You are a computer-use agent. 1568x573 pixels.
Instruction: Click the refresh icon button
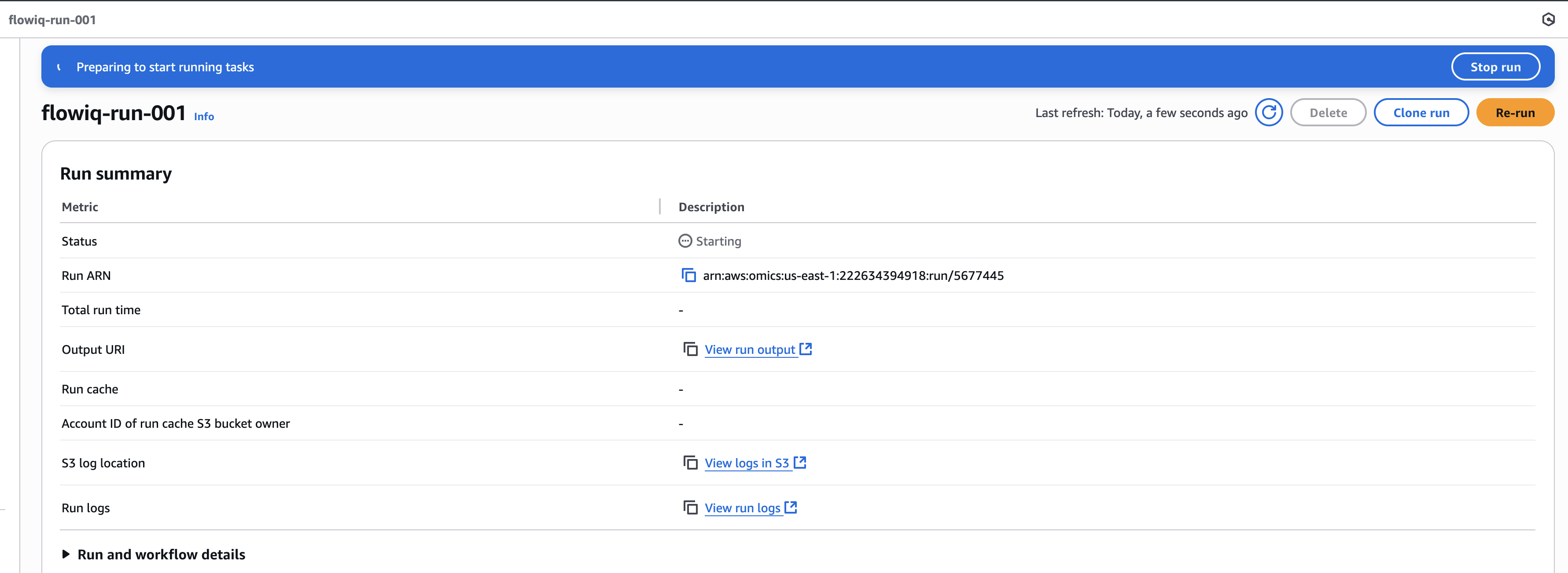tap(1269, 113)
